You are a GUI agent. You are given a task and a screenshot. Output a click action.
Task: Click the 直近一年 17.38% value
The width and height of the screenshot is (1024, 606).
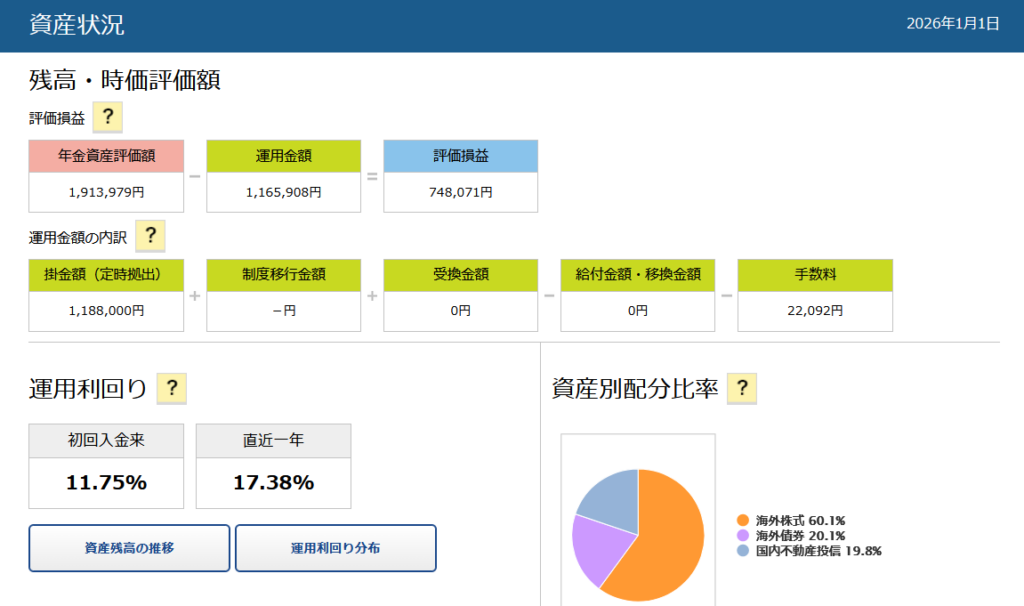pos(273,483)
